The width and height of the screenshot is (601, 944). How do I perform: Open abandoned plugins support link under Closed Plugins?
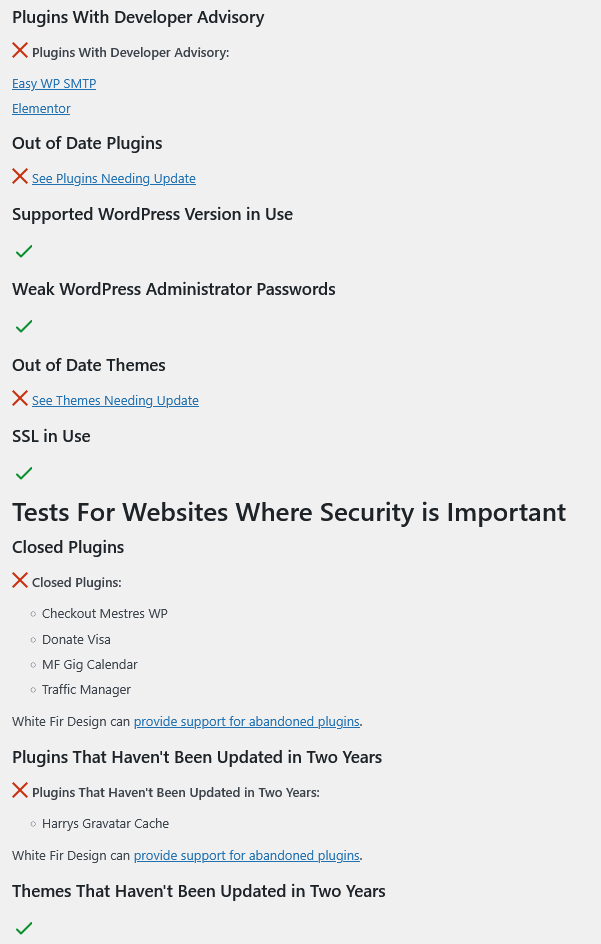[x=246, y=721]
